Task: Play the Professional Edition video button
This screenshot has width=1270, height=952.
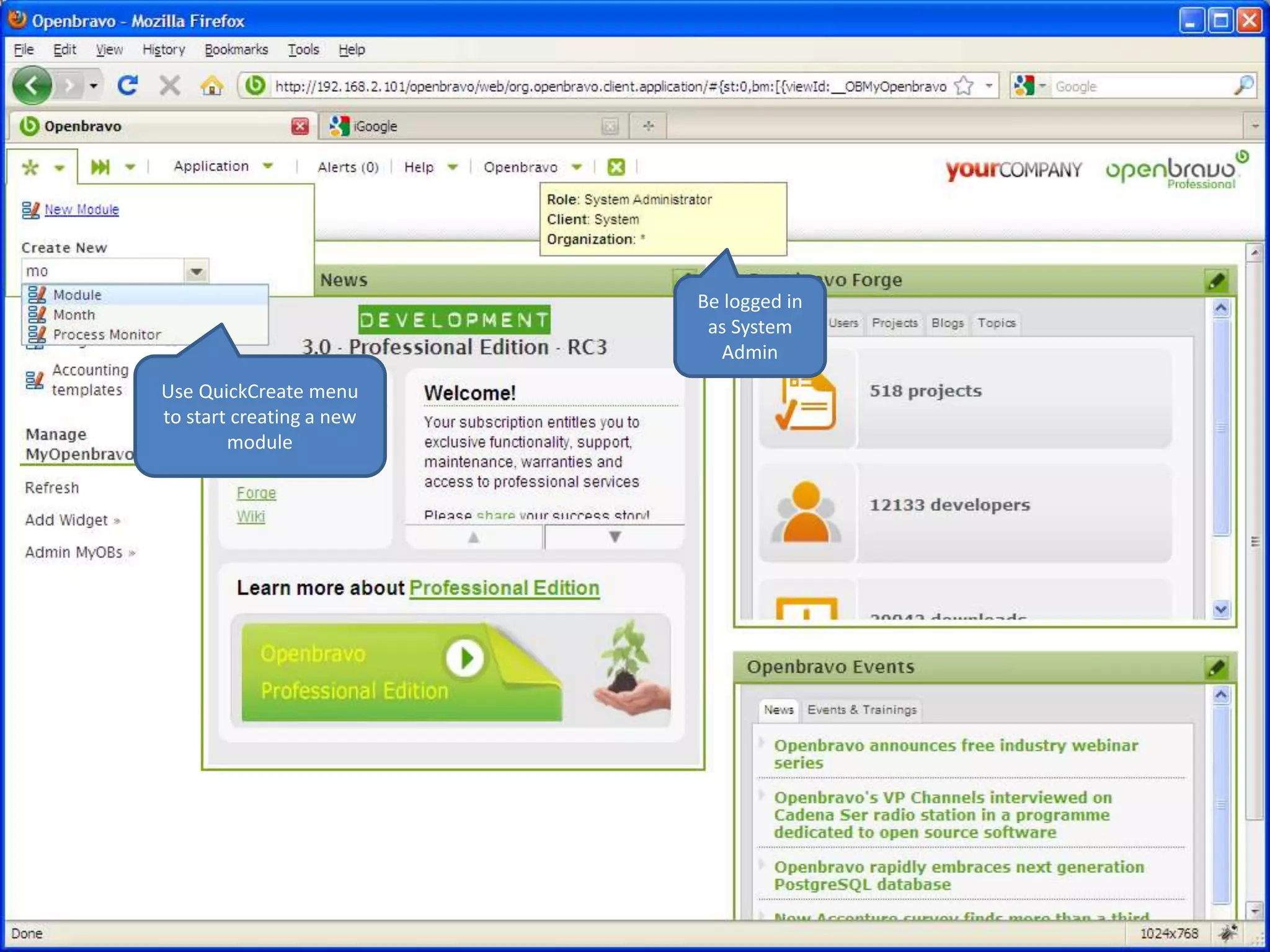Action: (x=464, y=657)
